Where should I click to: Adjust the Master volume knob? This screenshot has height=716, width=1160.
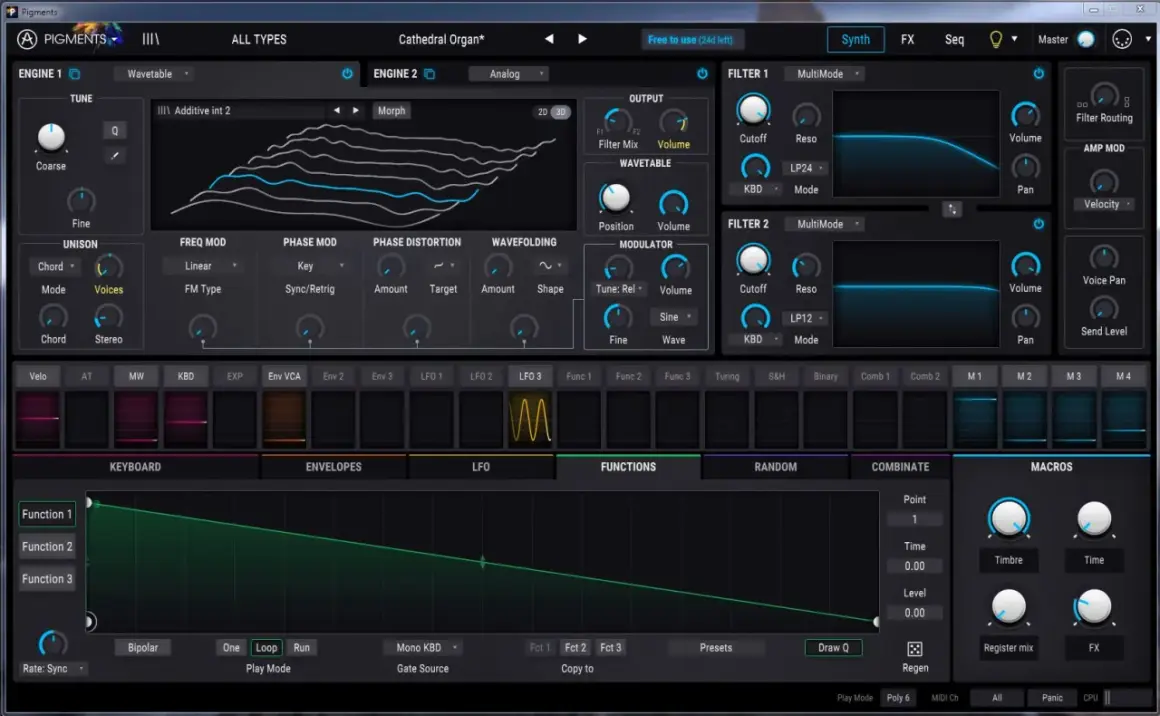[x=1086, y=39]
